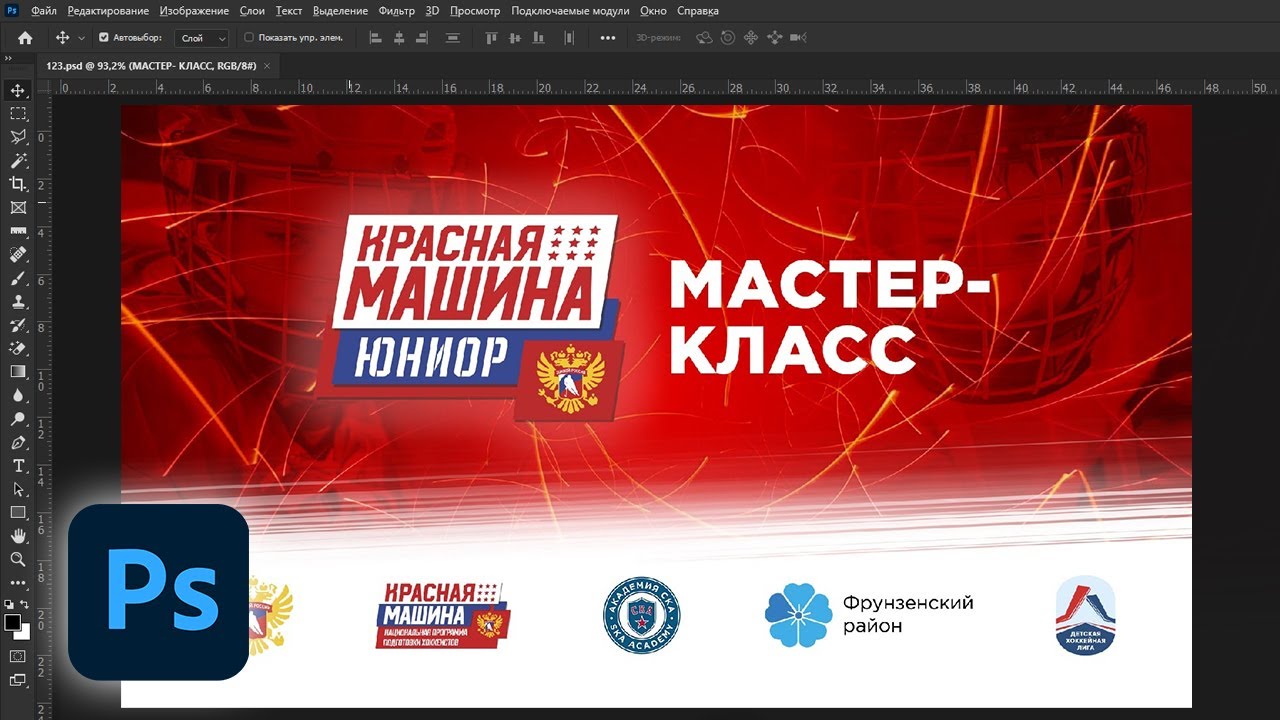Align left edges in options bar
This screenshot has width=1280, height=720.
[376, 38]
